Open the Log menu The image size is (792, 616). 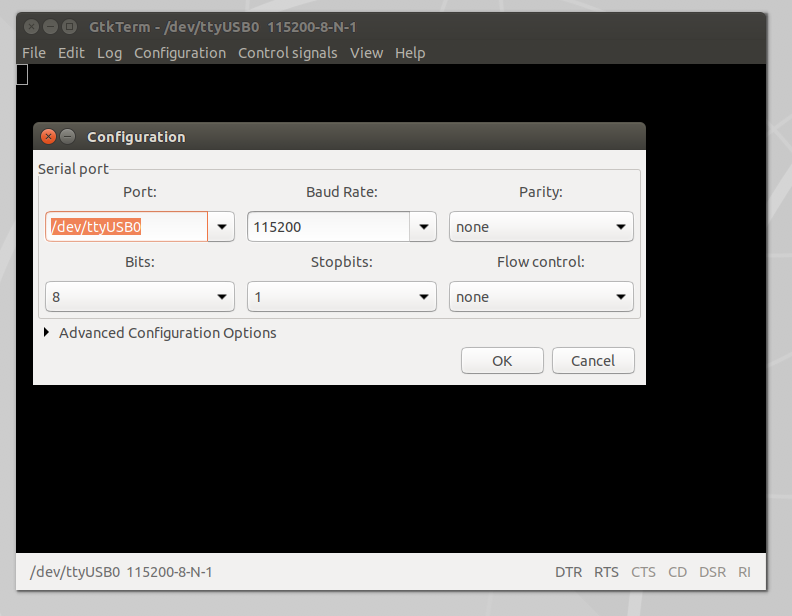pos(109,53)
